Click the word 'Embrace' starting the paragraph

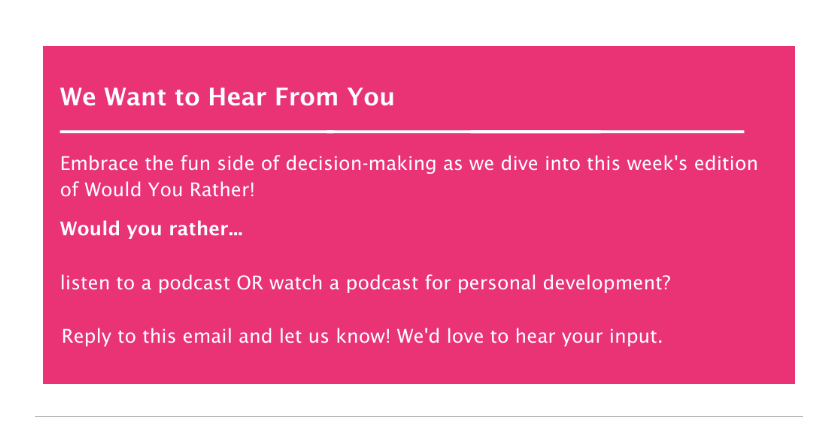[x=99, y=164]
